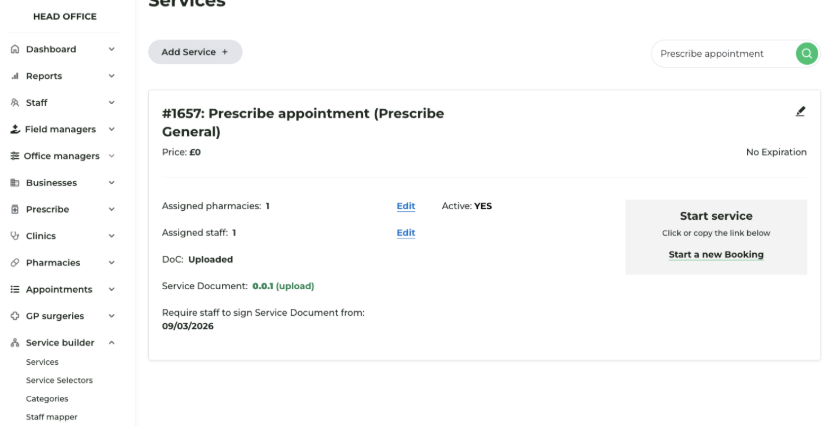Click Edit next to Assigned pharmacies
This screenshot has height=426, width=828.
tap(406, 206)
